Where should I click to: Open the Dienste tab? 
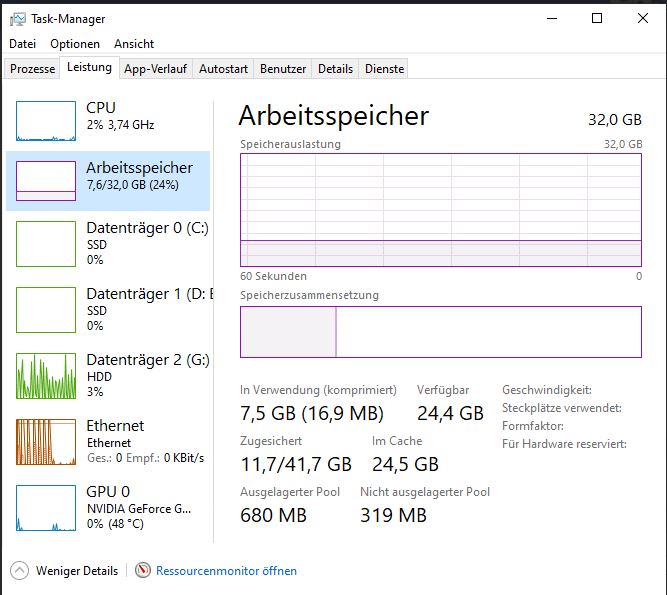coord(385,69)
